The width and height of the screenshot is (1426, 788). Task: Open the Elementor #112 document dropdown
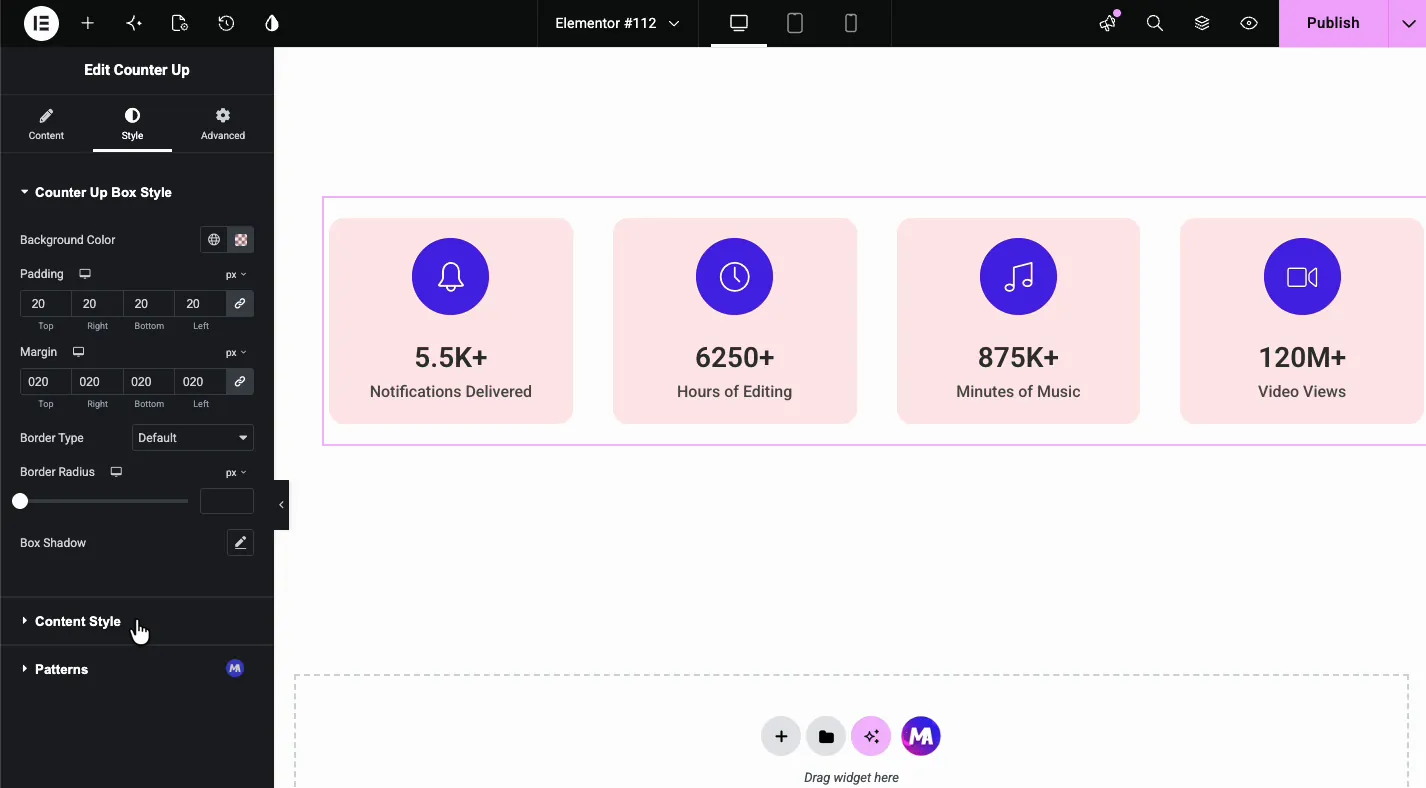[617, 23]
